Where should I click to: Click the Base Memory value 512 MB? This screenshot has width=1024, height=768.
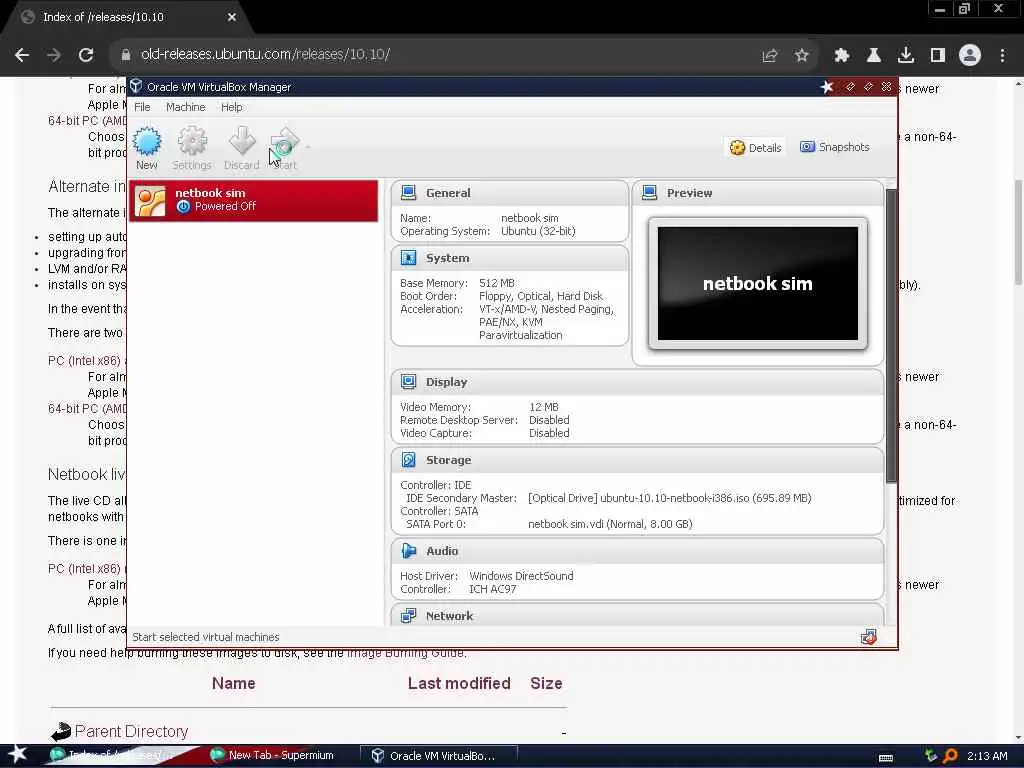[496, 283]
